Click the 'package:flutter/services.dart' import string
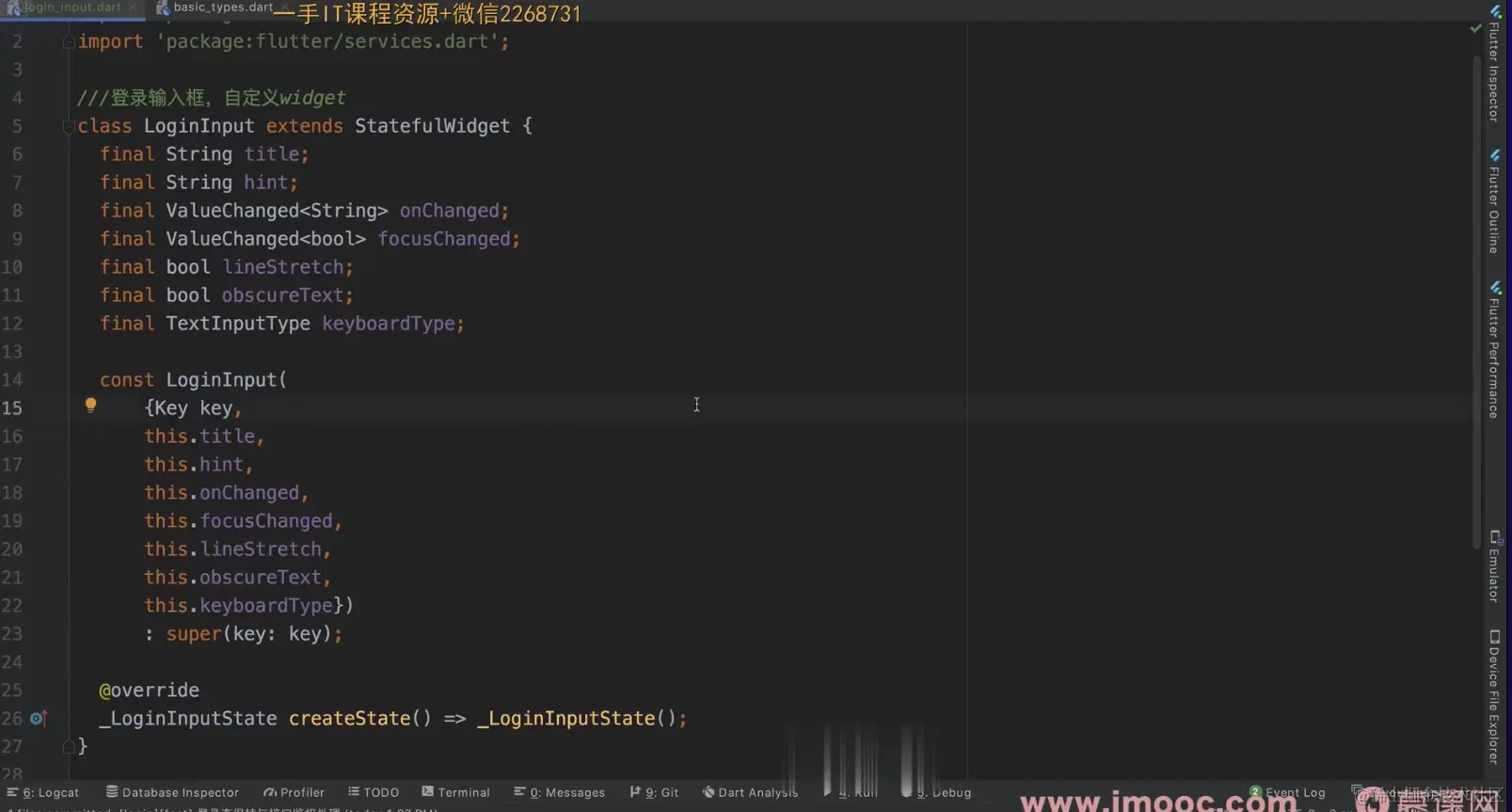This screenshot has width=1512, height=812. [x=327, y=41]
